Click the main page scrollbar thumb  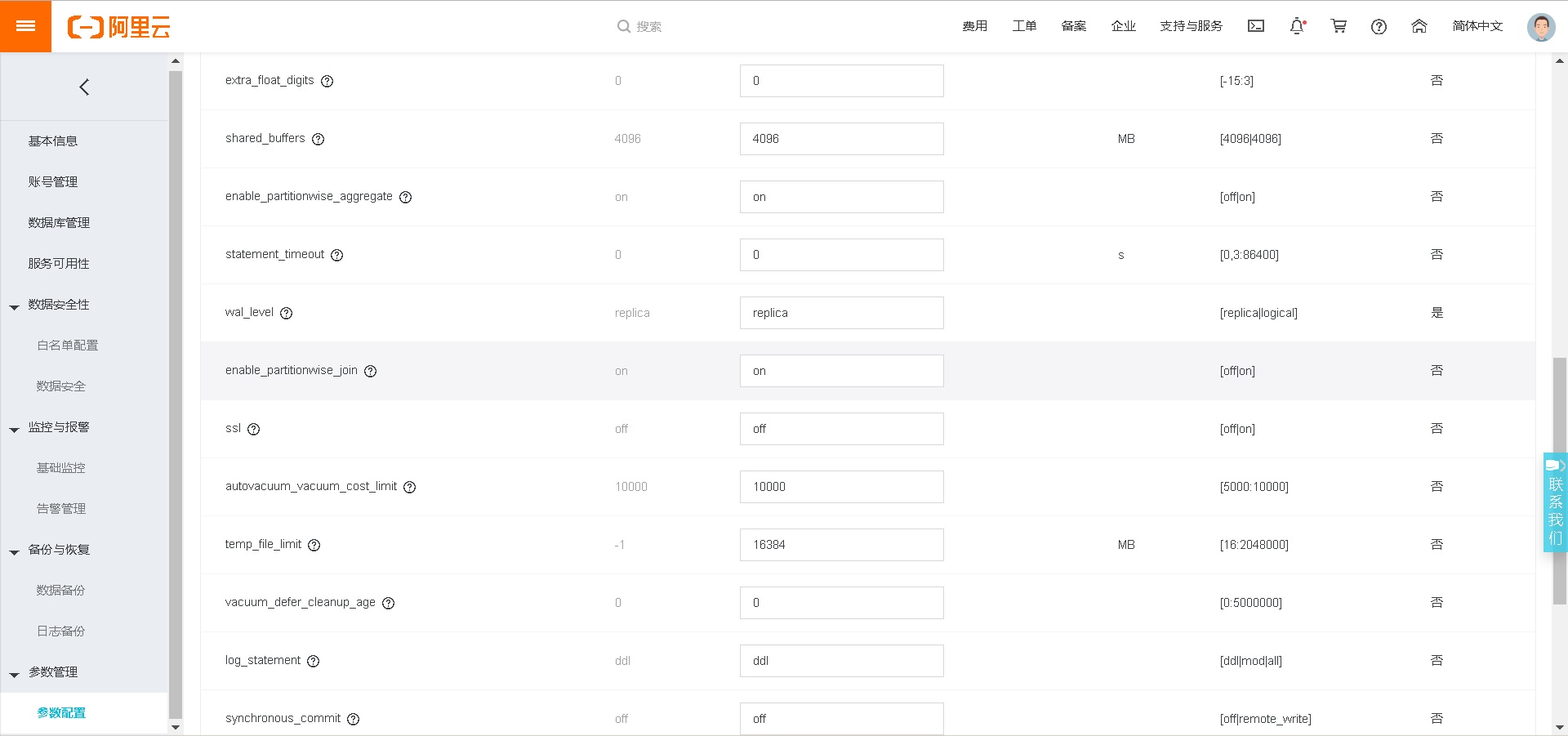click(1560, 480)
